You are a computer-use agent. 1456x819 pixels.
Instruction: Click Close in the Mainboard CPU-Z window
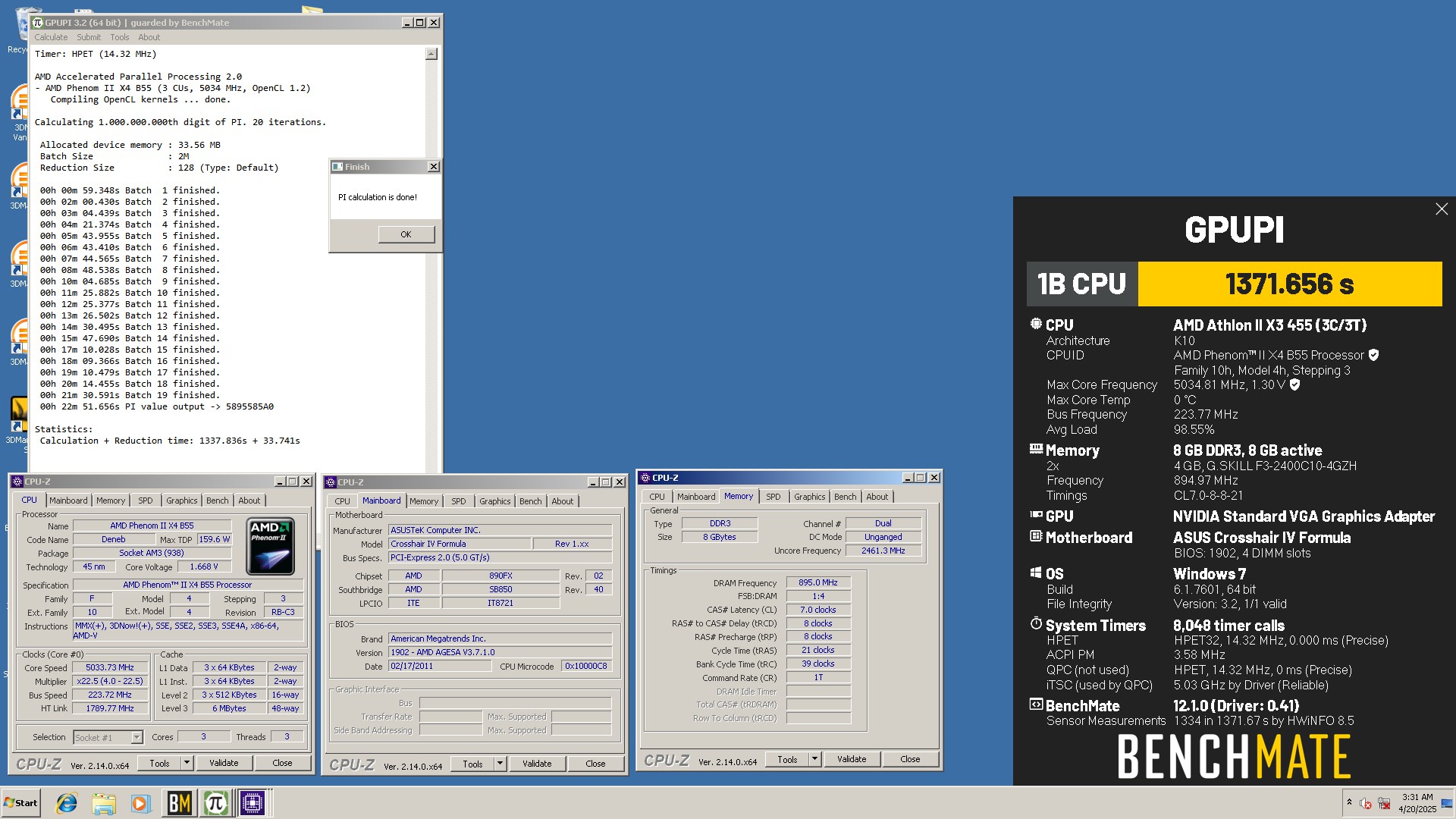click(595, 764)
